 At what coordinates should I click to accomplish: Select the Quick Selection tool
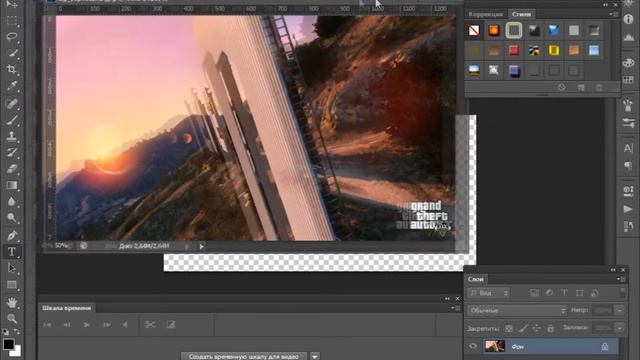pyautogui.click(x=12, y=53)
